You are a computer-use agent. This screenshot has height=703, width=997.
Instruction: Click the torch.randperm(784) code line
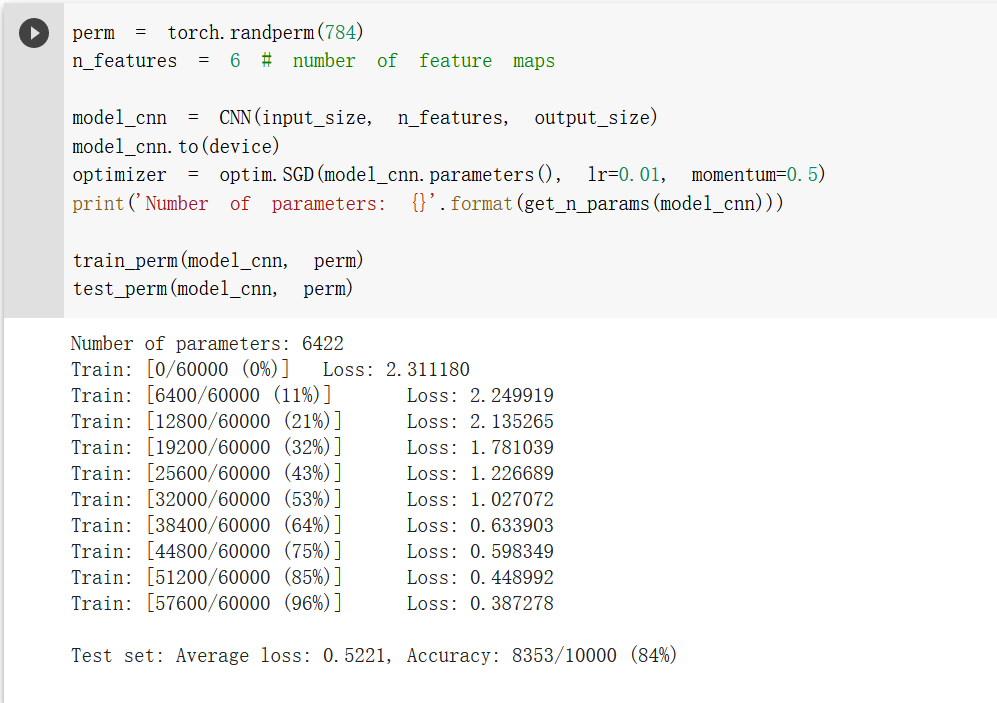click(217, 32)
